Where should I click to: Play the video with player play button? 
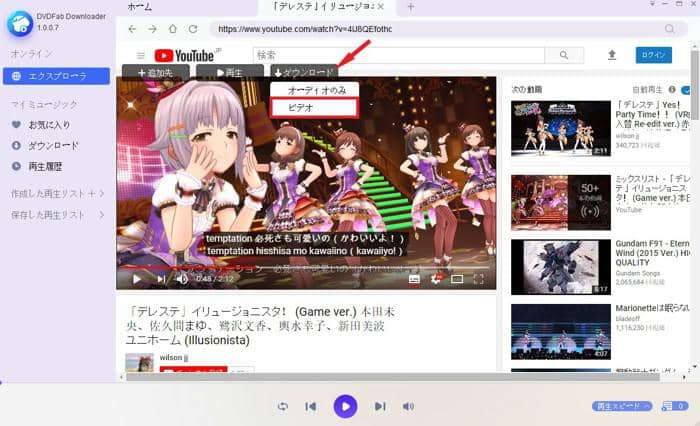click(137, 279)
